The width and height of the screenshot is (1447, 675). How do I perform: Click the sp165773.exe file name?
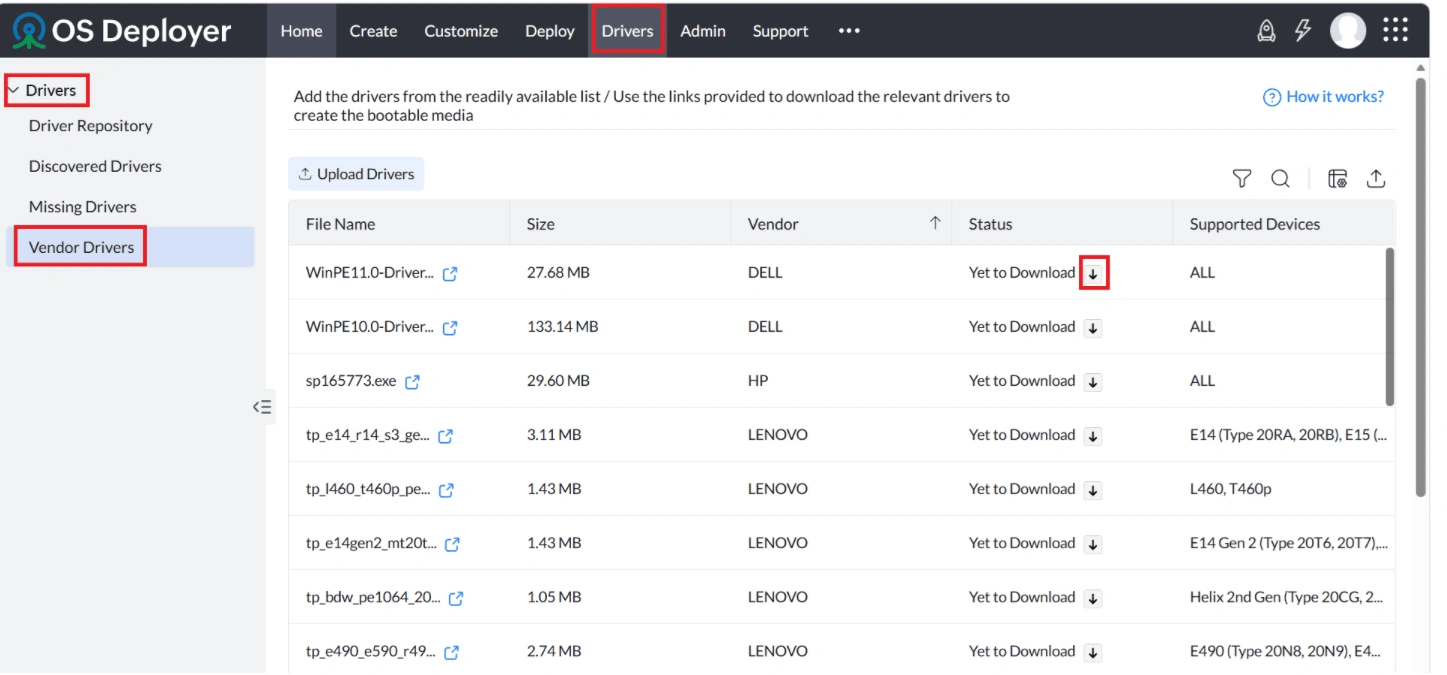(351, 381)
